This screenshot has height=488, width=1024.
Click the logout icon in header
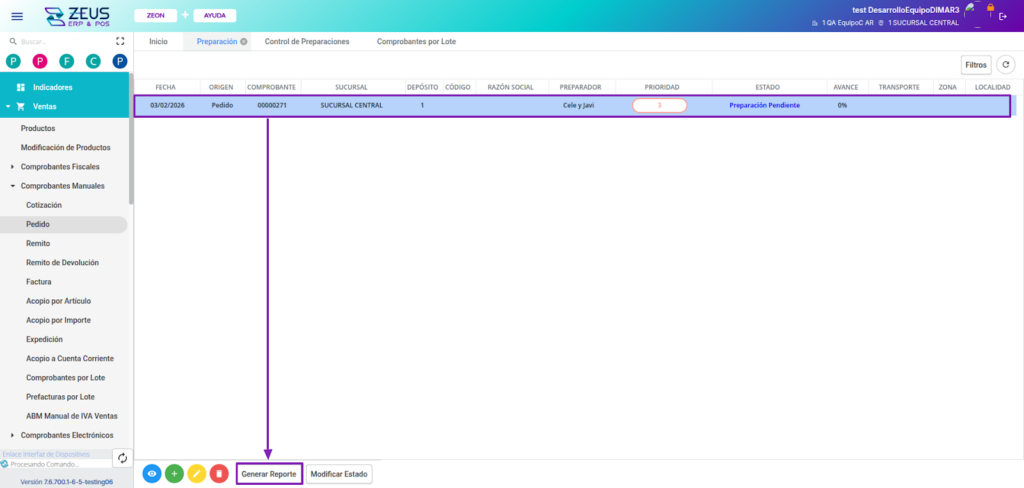tap(1003, 16)
